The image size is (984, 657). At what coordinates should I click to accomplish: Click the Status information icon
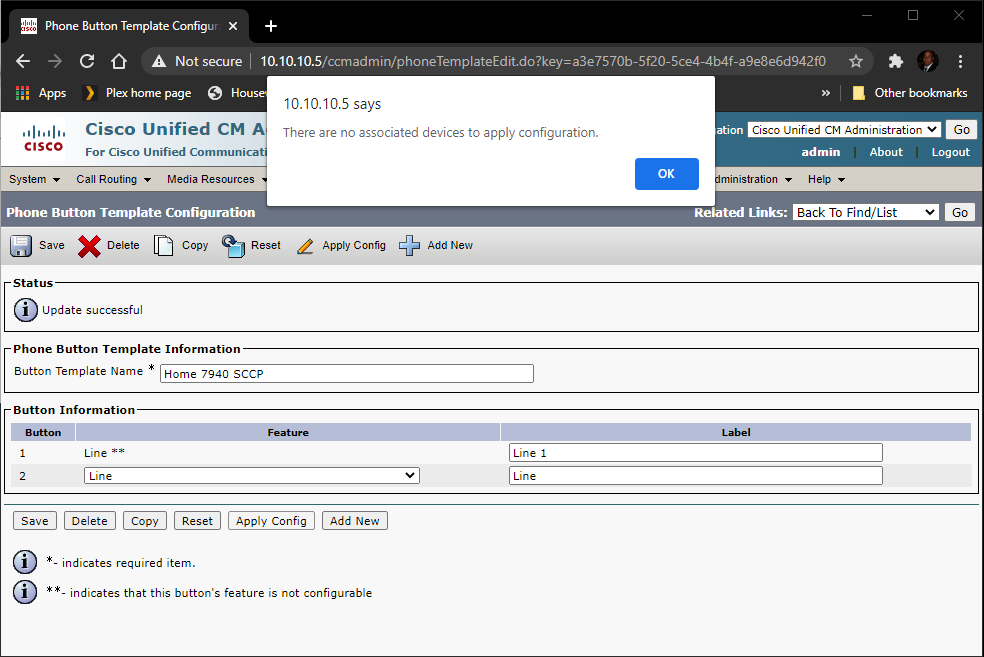pyautogui.click(x=26, y=309)
